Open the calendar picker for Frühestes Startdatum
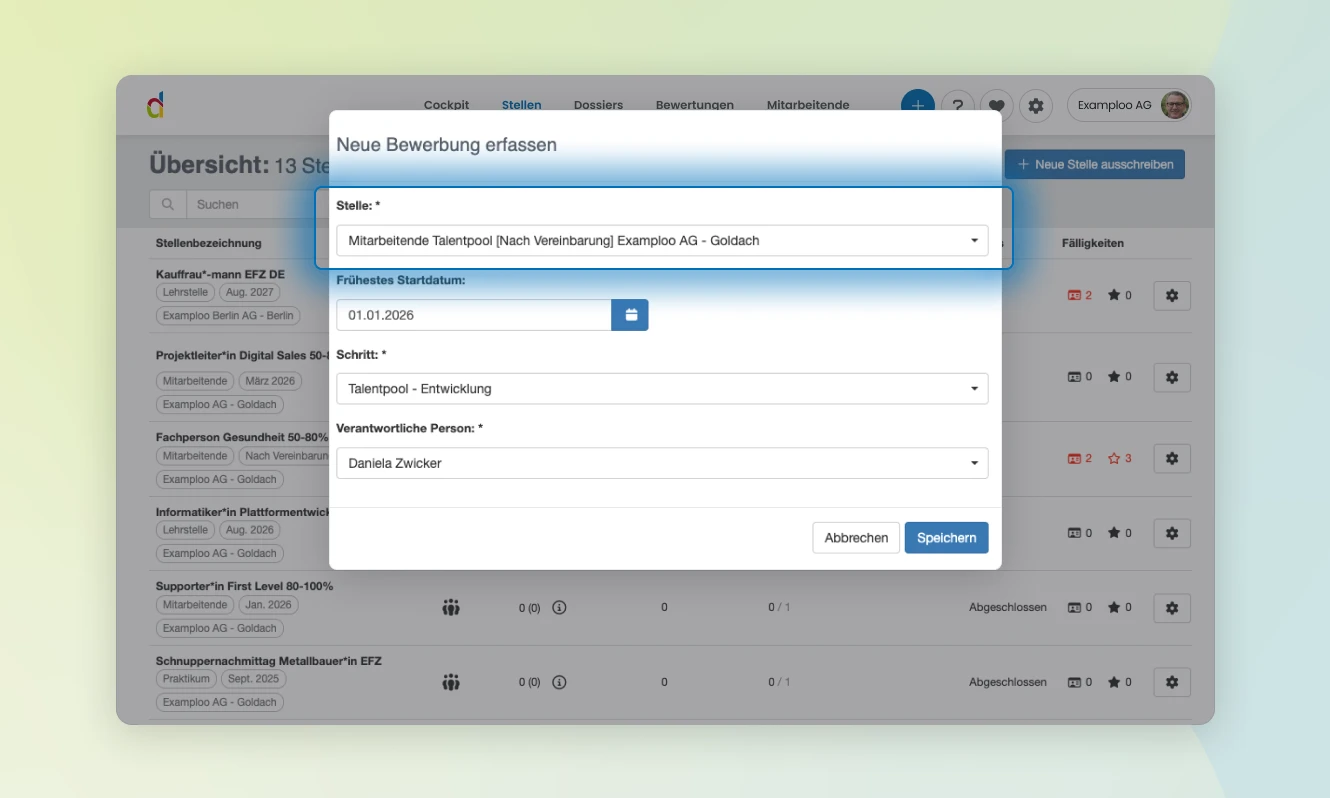Viewport: 1330px width, 798px height. [x=630, y=315]
